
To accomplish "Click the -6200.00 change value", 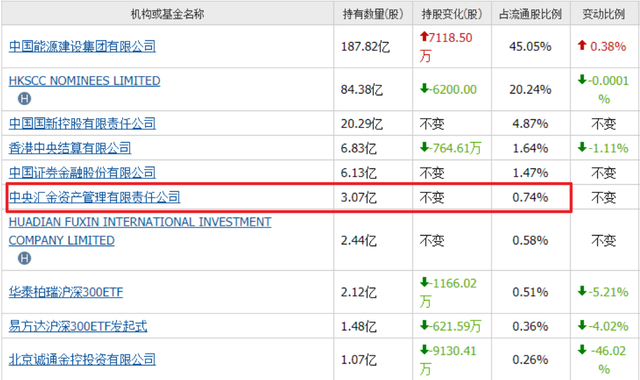I will coord(448,89).
